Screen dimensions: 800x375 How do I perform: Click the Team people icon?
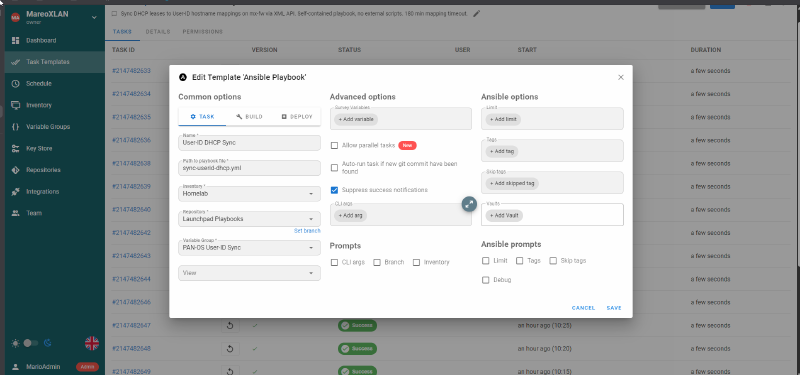(15, 213)
